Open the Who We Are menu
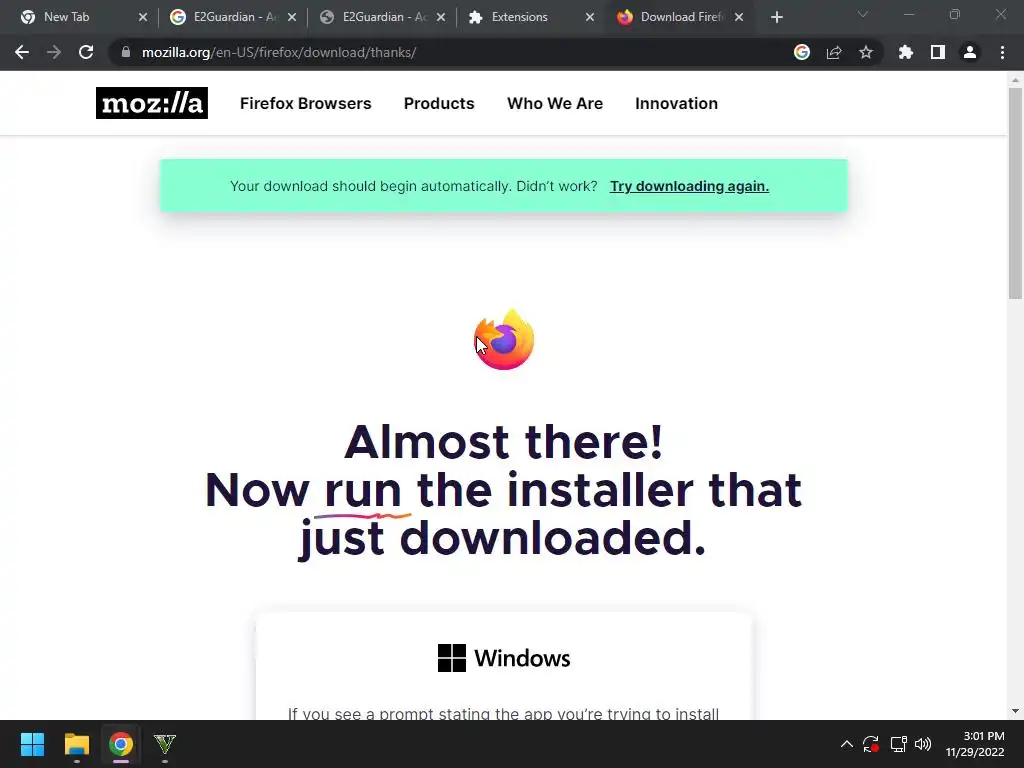1024x768 pixels. click(555, 103)
